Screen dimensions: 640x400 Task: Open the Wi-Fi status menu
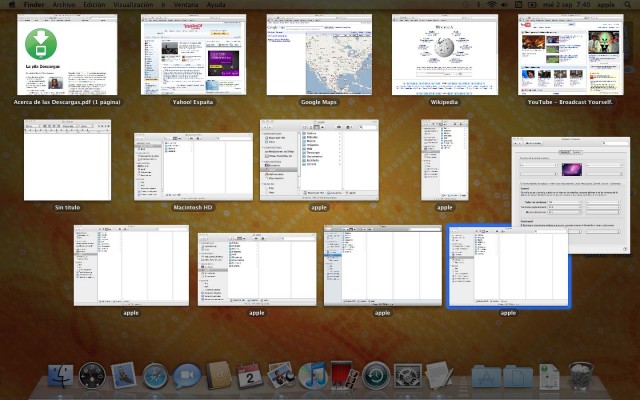click(x=491, y=4)
